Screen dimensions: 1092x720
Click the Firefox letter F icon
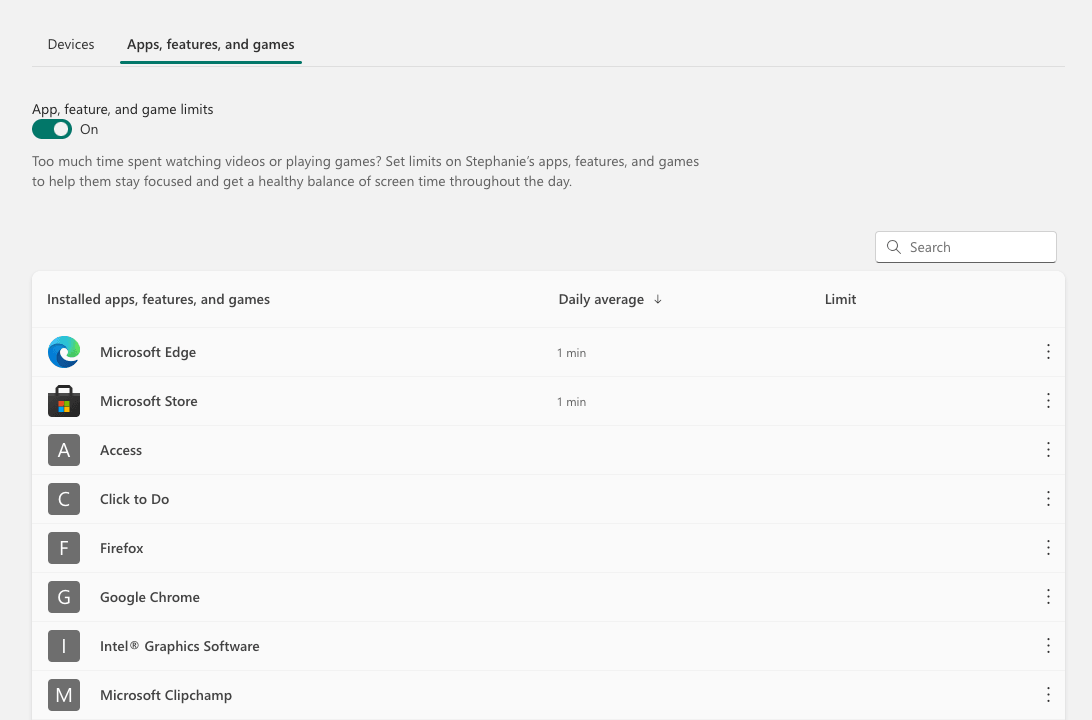coord(64,548)
